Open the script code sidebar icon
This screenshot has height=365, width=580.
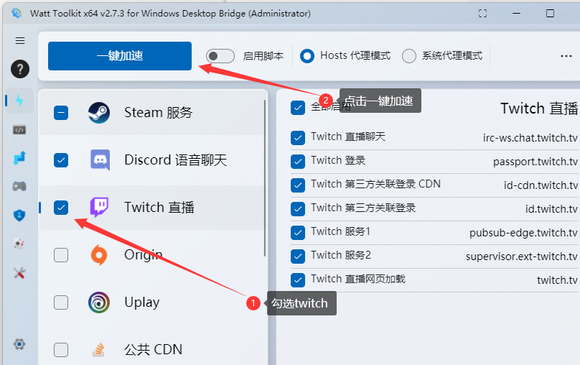[x=19, y=130]
